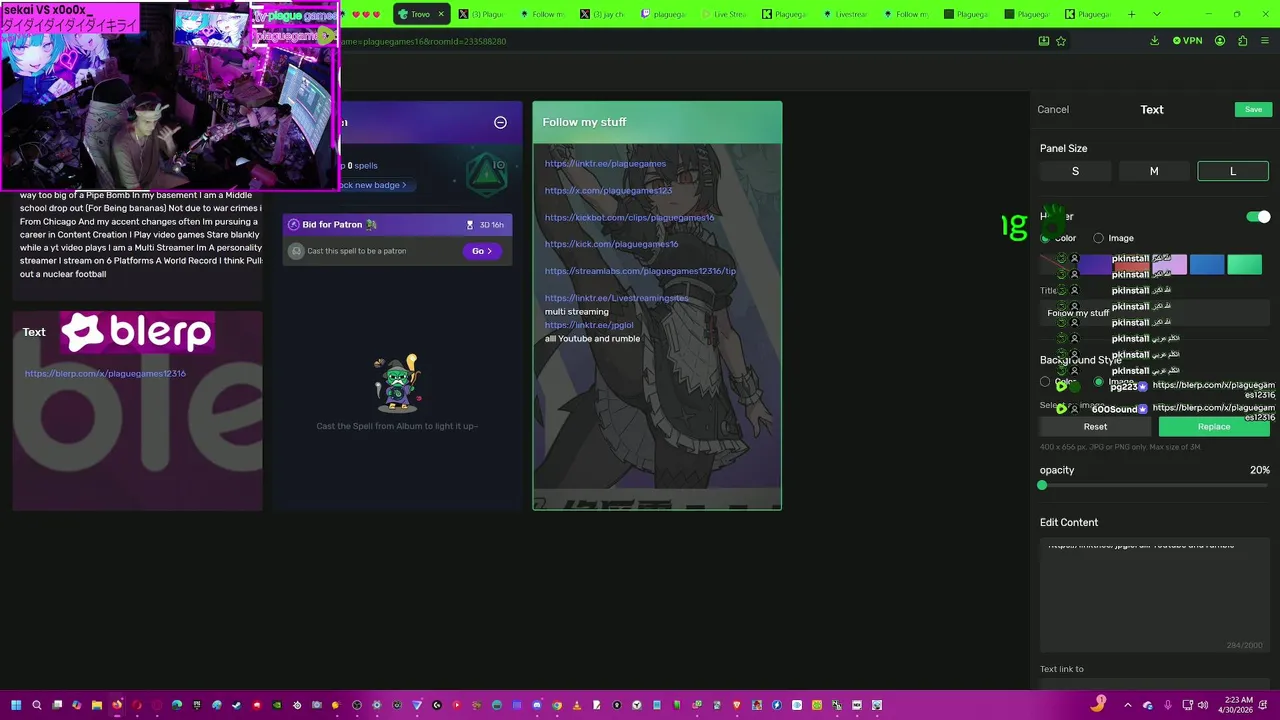This screenshot has height=720, width=1280.
Task: Collapse the panel with the minus circle icon
Action: click(500, 122)
